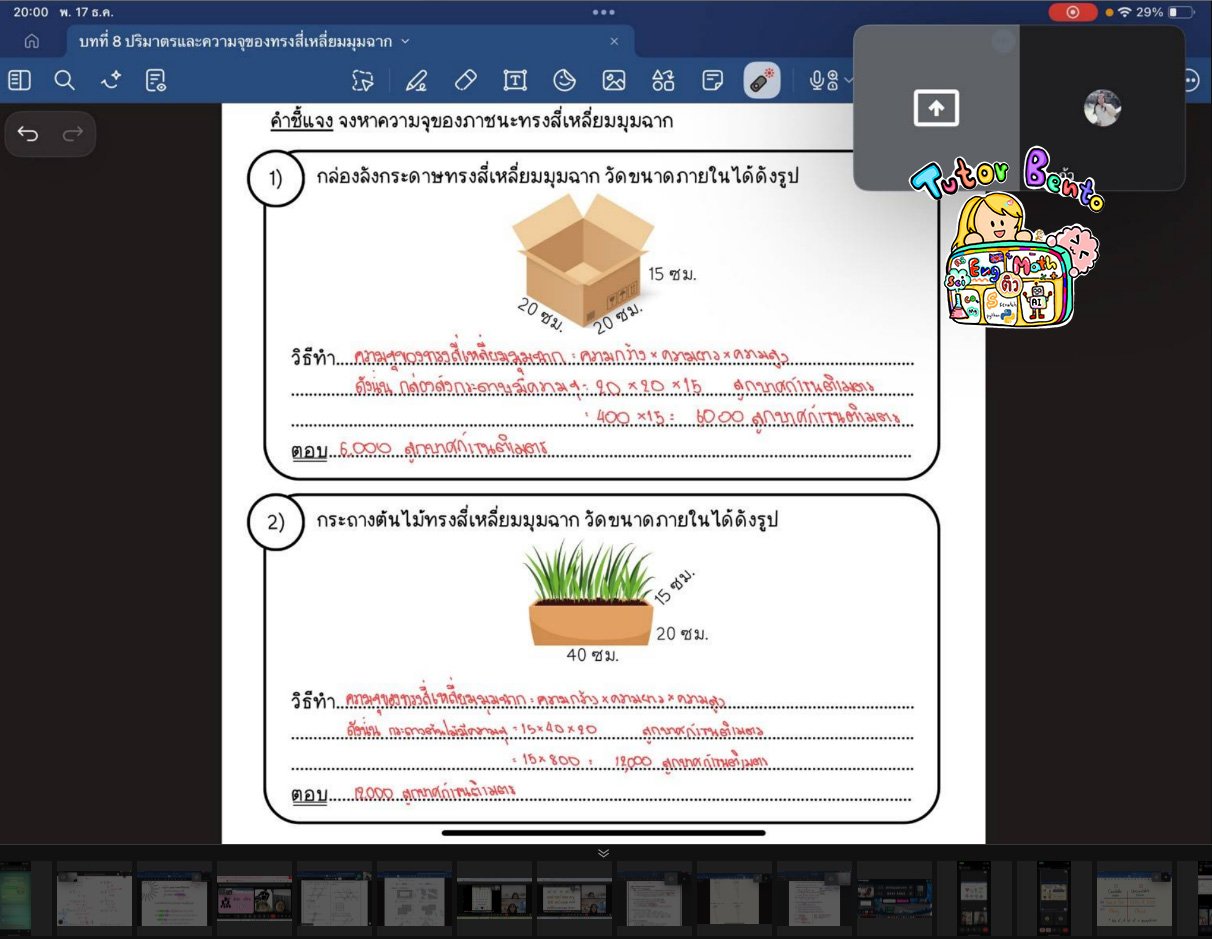The width and height of the screenshot is (1212, 939).
Task: Tap the red recording indicator in status bar
Action: [1073, 13]
